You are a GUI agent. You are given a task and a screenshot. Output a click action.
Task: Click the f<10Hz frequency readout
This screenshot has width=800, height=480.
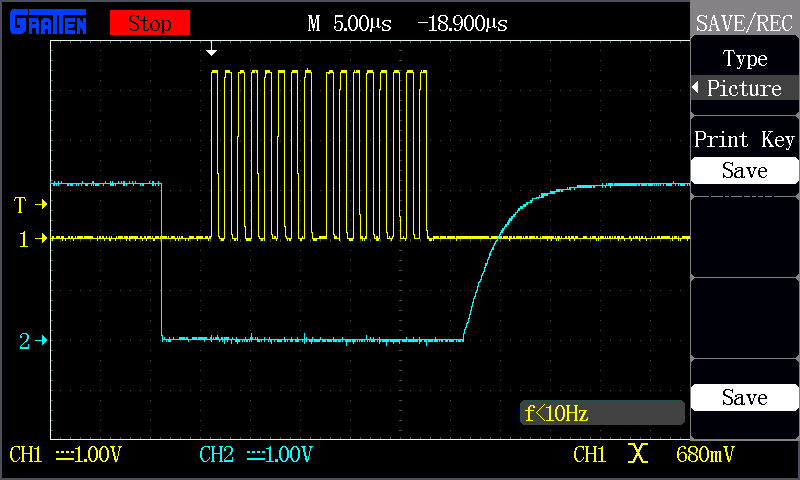tap(602, 413)
